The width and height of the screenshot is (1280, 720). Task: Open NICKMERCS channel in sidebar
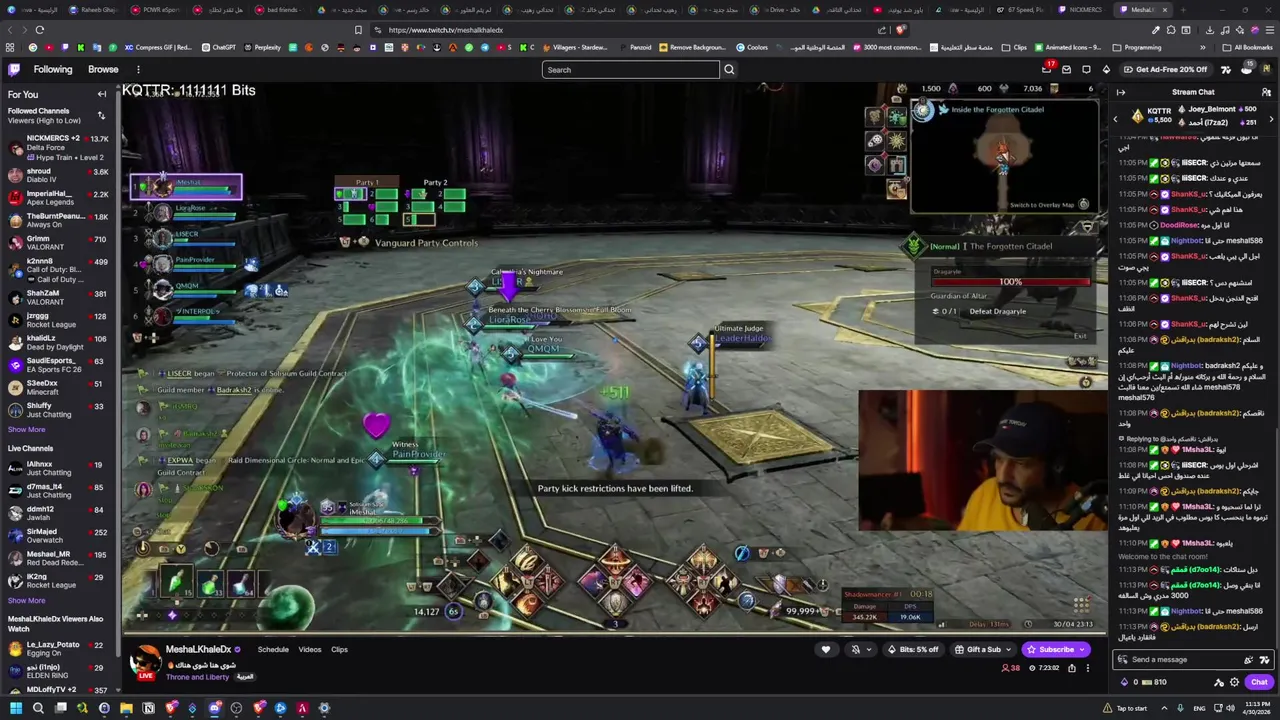point(58,147)
